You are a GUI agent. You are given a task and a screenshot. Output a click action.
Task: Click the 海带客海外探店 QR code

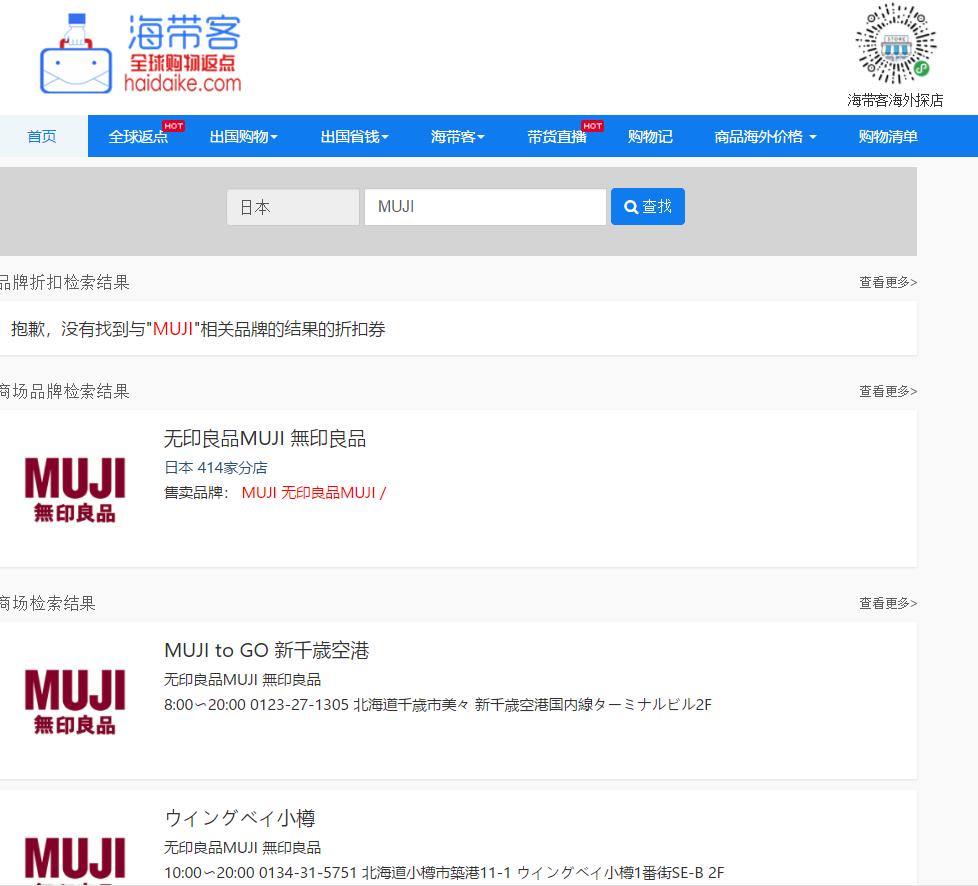895,45
